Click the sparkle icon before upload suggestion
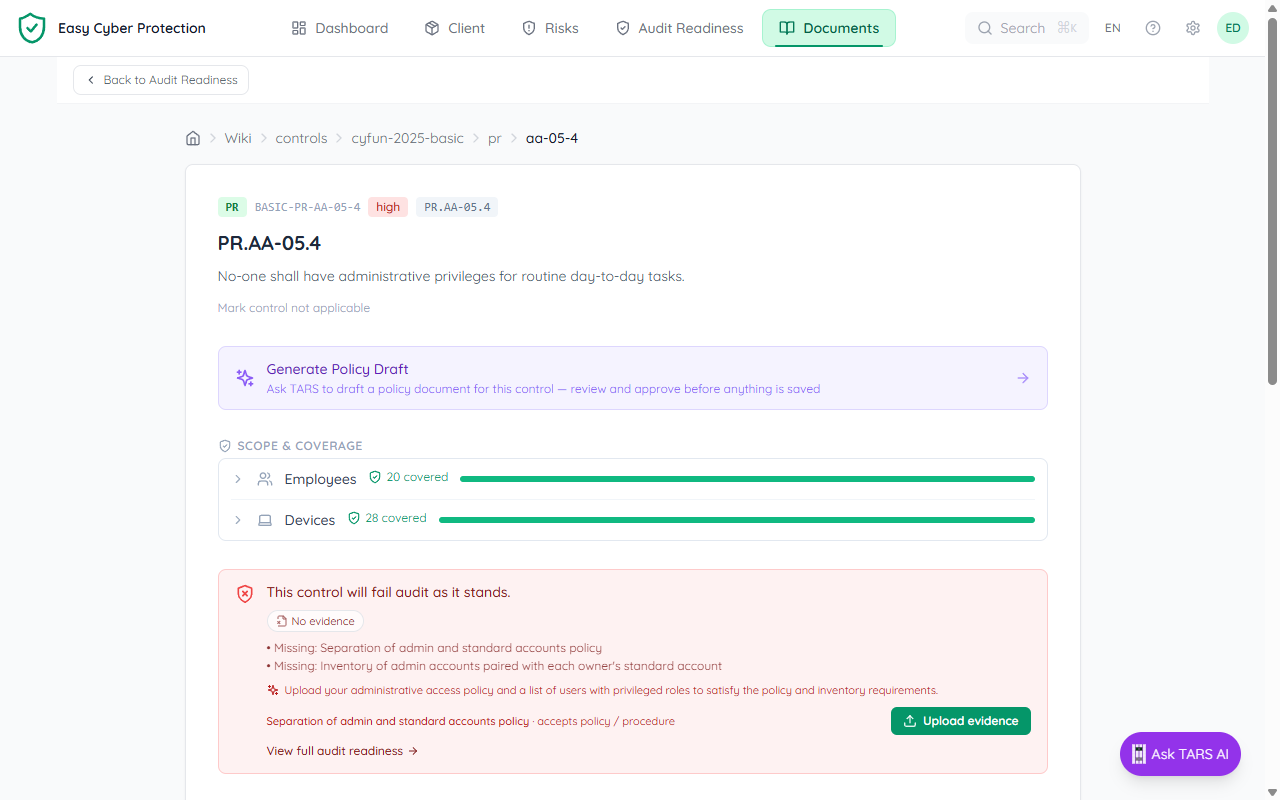The width and height of the screenshot is (1280, 800). (x=273, y=690)
